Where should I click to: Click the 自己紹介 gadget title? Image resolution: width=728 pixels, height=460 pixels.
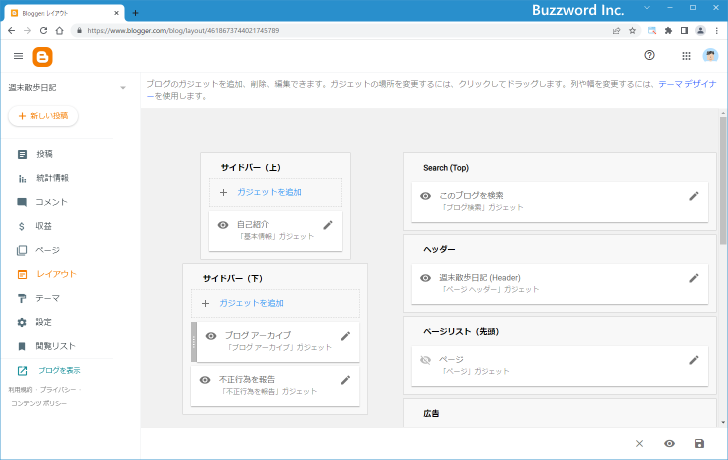coord(253,224)
